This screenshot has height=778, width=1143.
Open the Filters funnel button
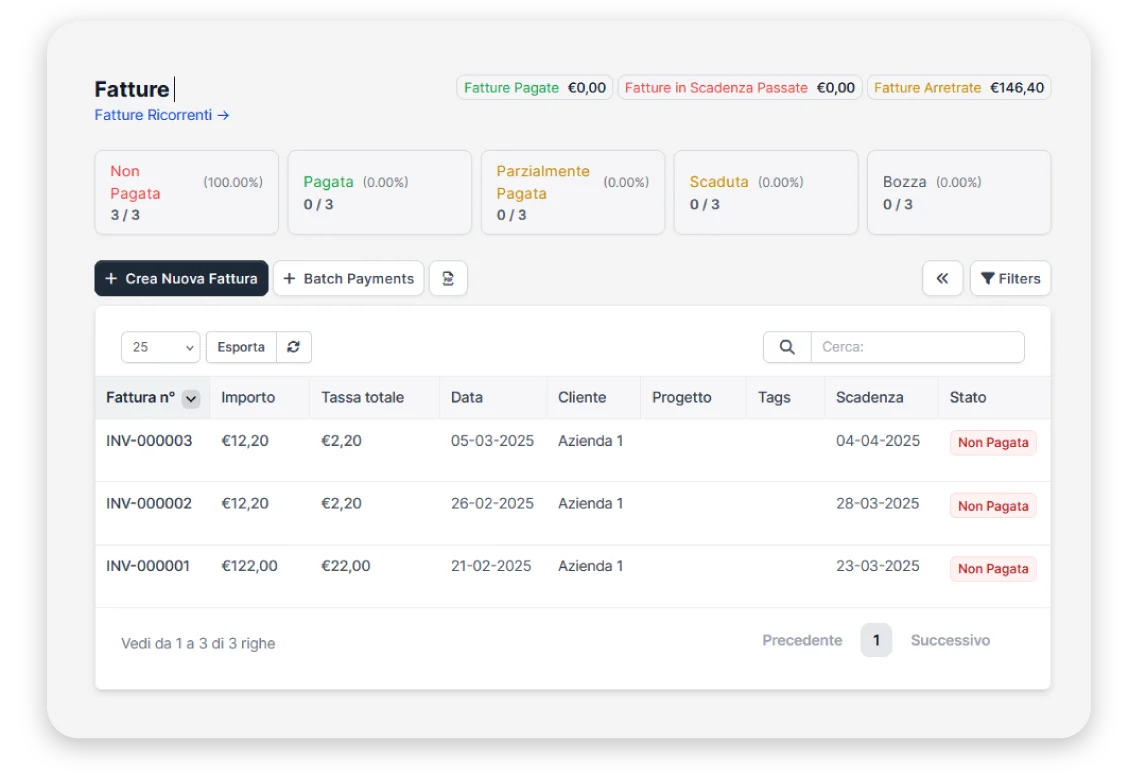tap(1010, 279)
